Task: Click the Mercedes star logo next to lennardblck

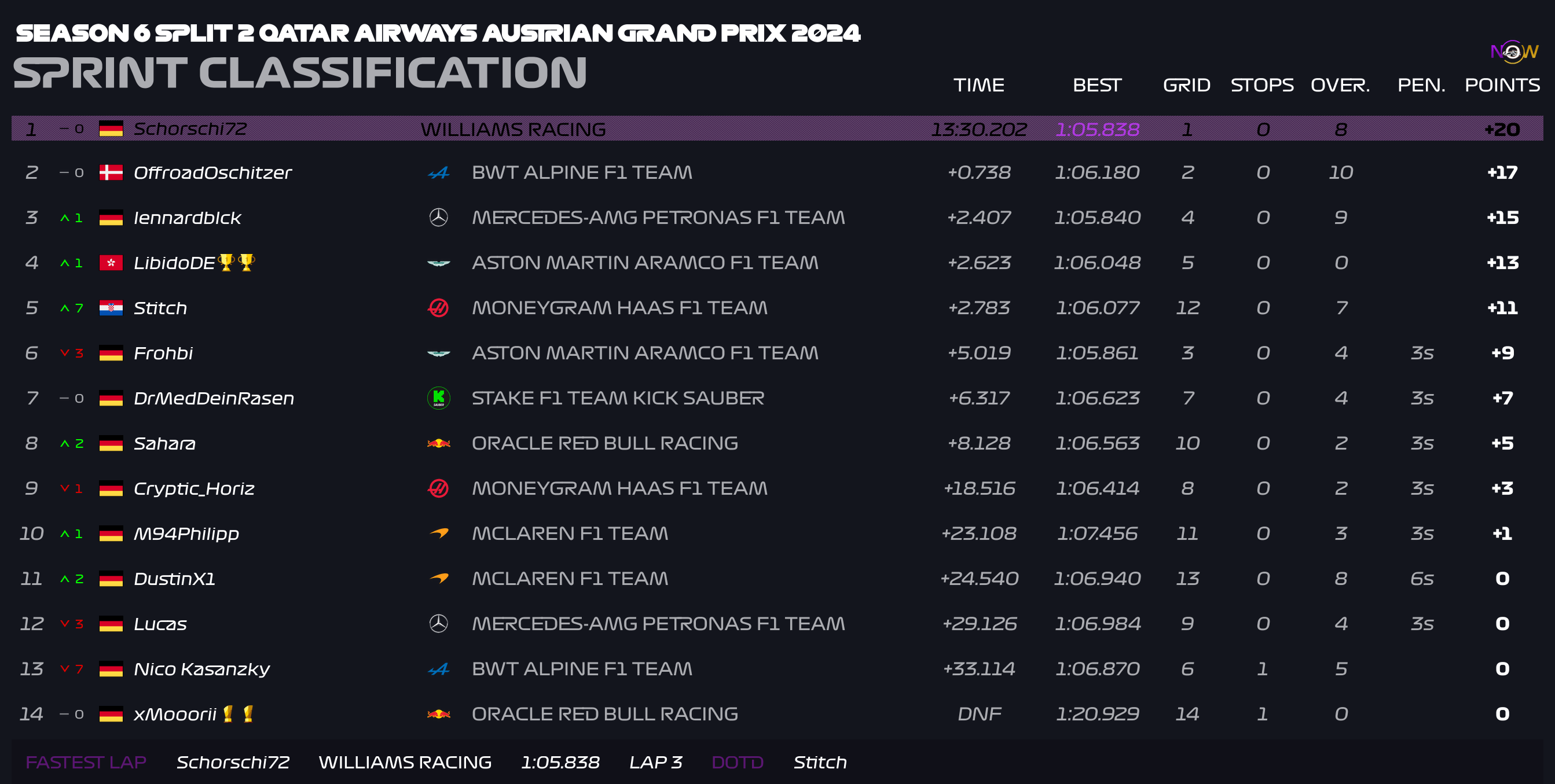Action: [438, 218]
